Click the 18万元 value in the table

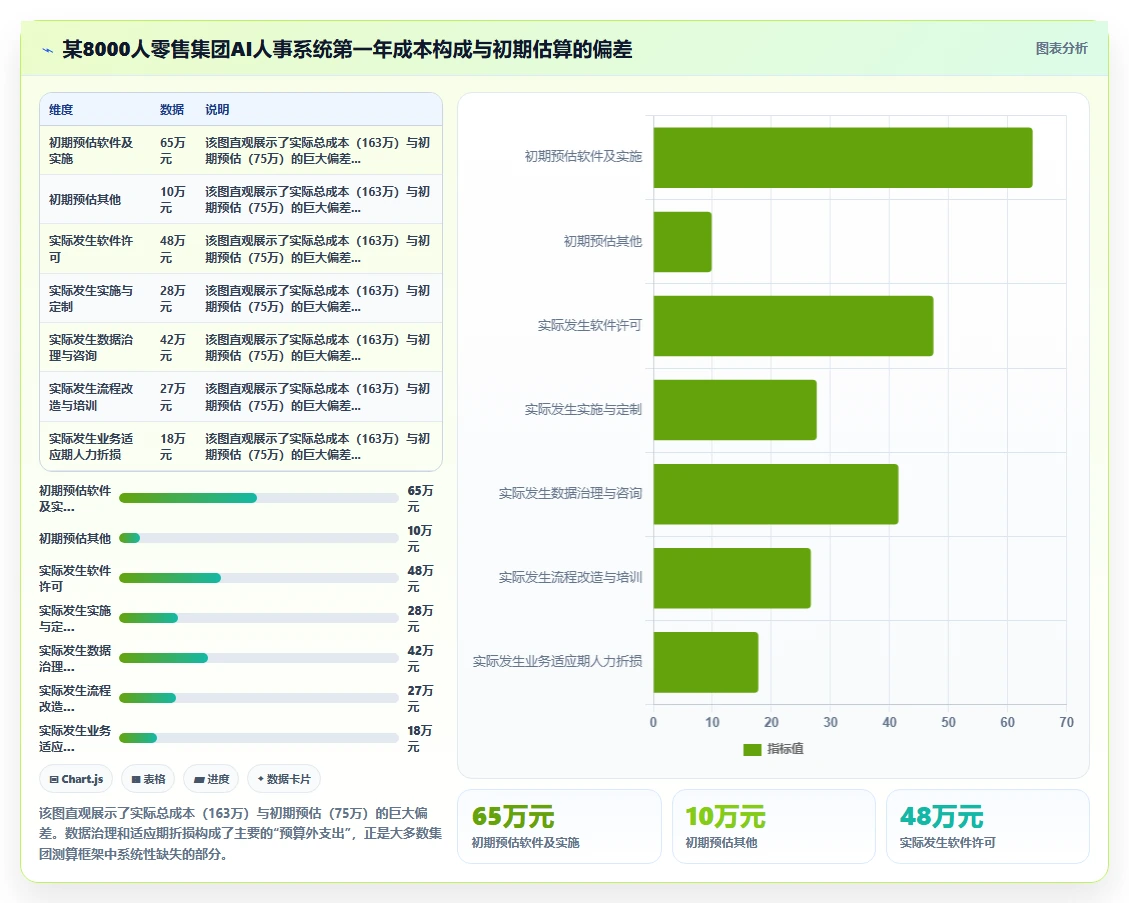pos(173,446)
